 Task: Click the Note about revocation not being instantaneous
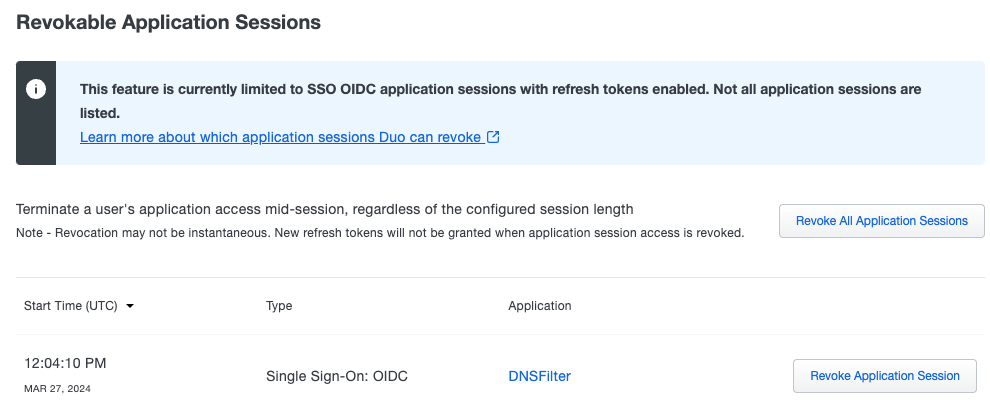pyautogui.click(x=380, y=233)
